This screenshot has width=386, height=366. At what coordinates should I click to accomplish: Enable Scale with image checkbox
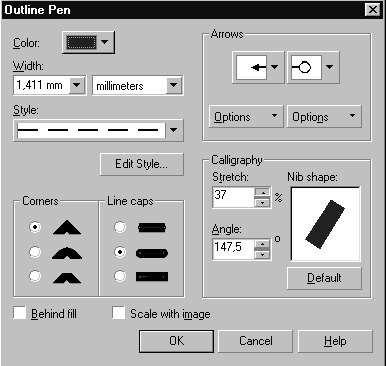tap(118, 313)
